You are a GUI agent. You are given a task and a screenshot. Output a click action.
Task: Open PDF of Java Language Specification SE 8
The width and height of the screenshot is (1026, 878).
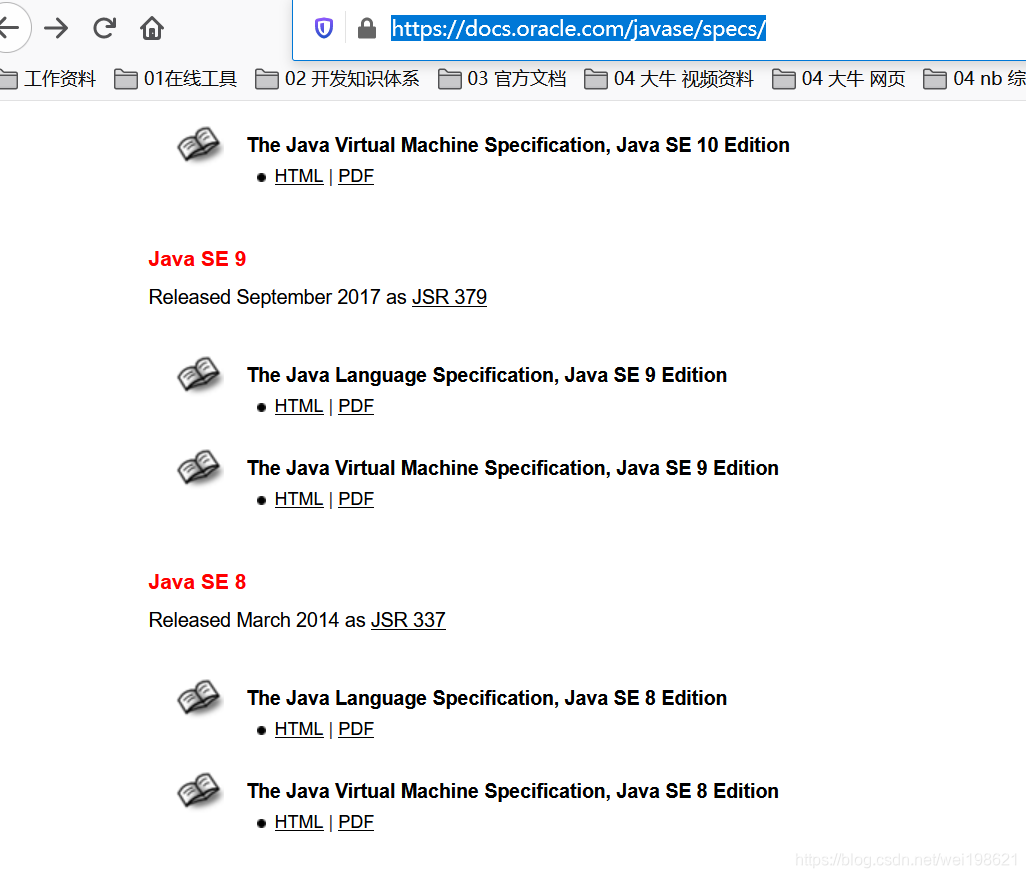coord(356,729)
